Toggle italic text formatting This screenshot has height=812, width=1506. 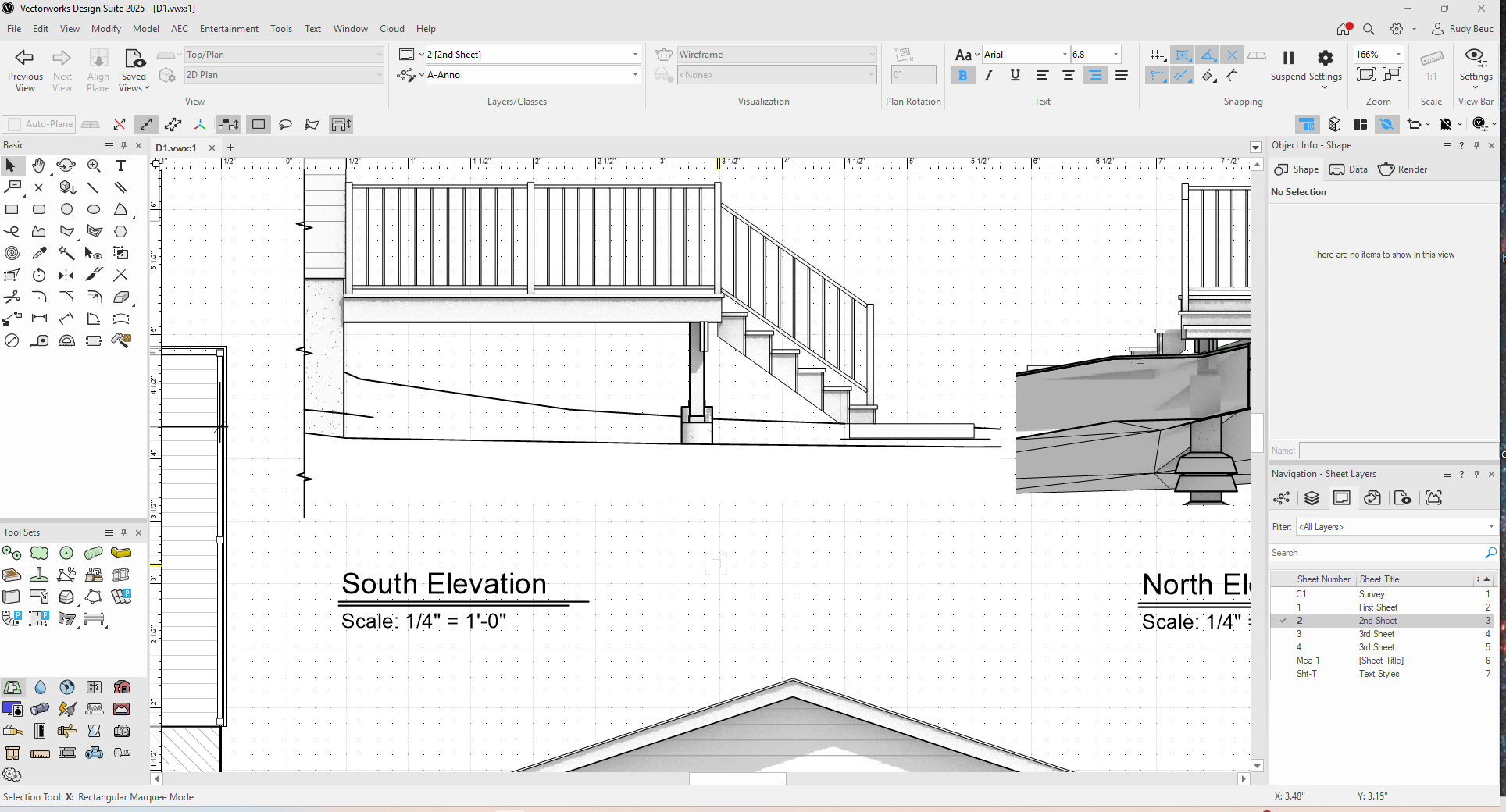click(x=989, y=76)
